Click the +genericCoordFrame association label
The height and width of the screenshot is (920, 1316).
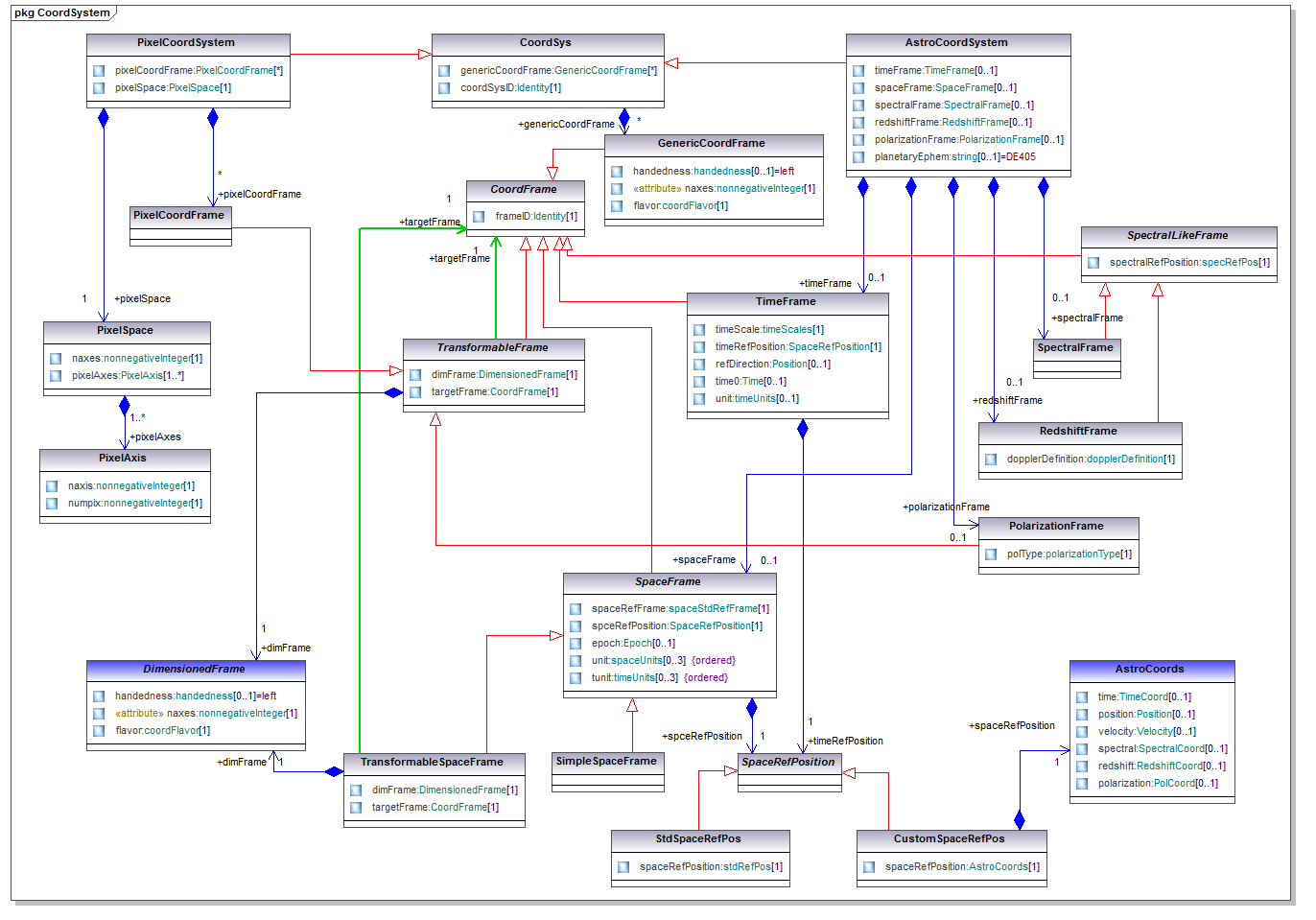[x=566, y=125]
